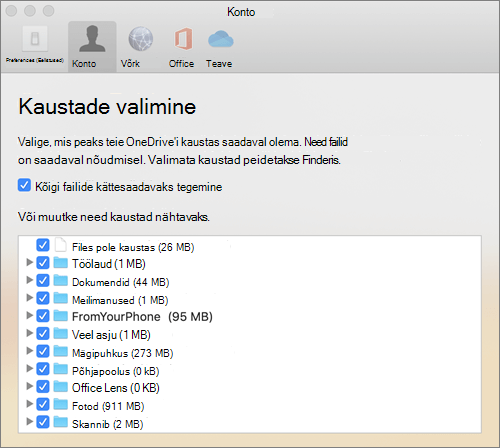Uncheck the Põhjapoolus folder checkbox
The height and width of the screenshot is (448, 500).
click(x=43, y=369)
